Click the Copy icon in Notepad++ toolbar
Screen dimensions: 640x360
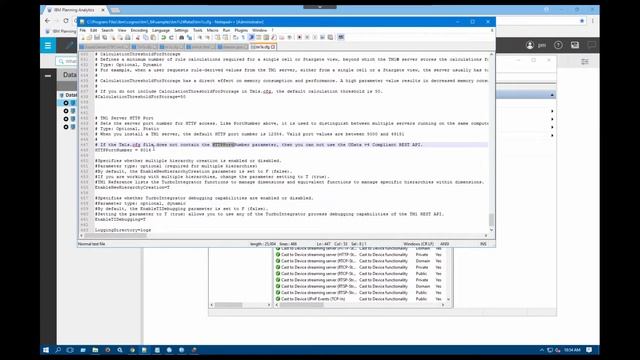pos(146,37)
